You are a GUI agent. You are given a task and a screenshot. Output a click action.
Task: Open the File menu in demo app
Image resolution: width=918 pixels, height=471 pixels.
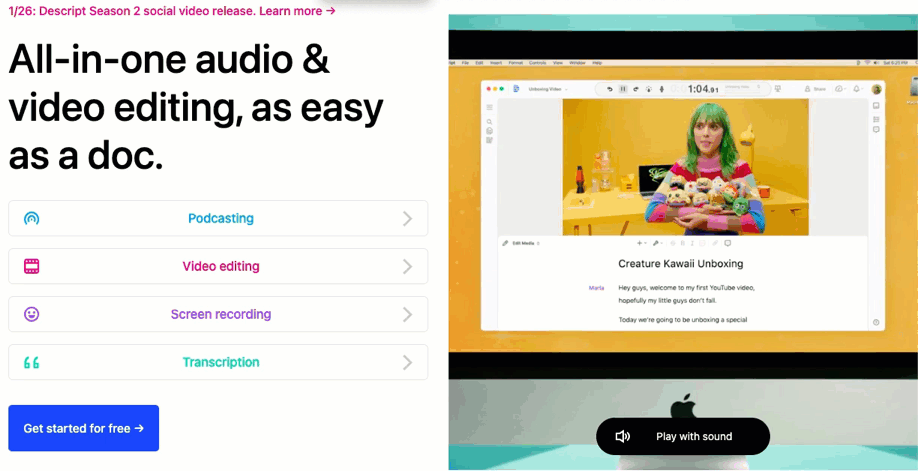click(465, 63)
